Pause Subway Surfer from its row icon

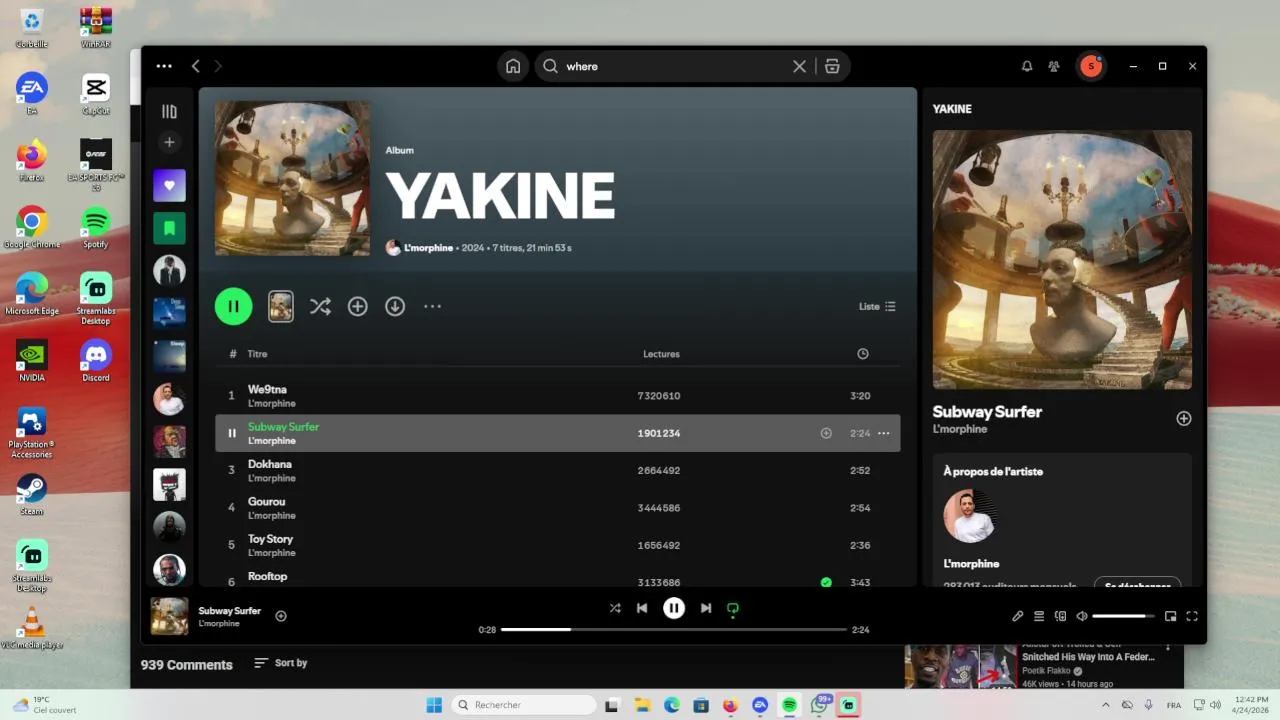pyautogui.click(x=232, y=433)
